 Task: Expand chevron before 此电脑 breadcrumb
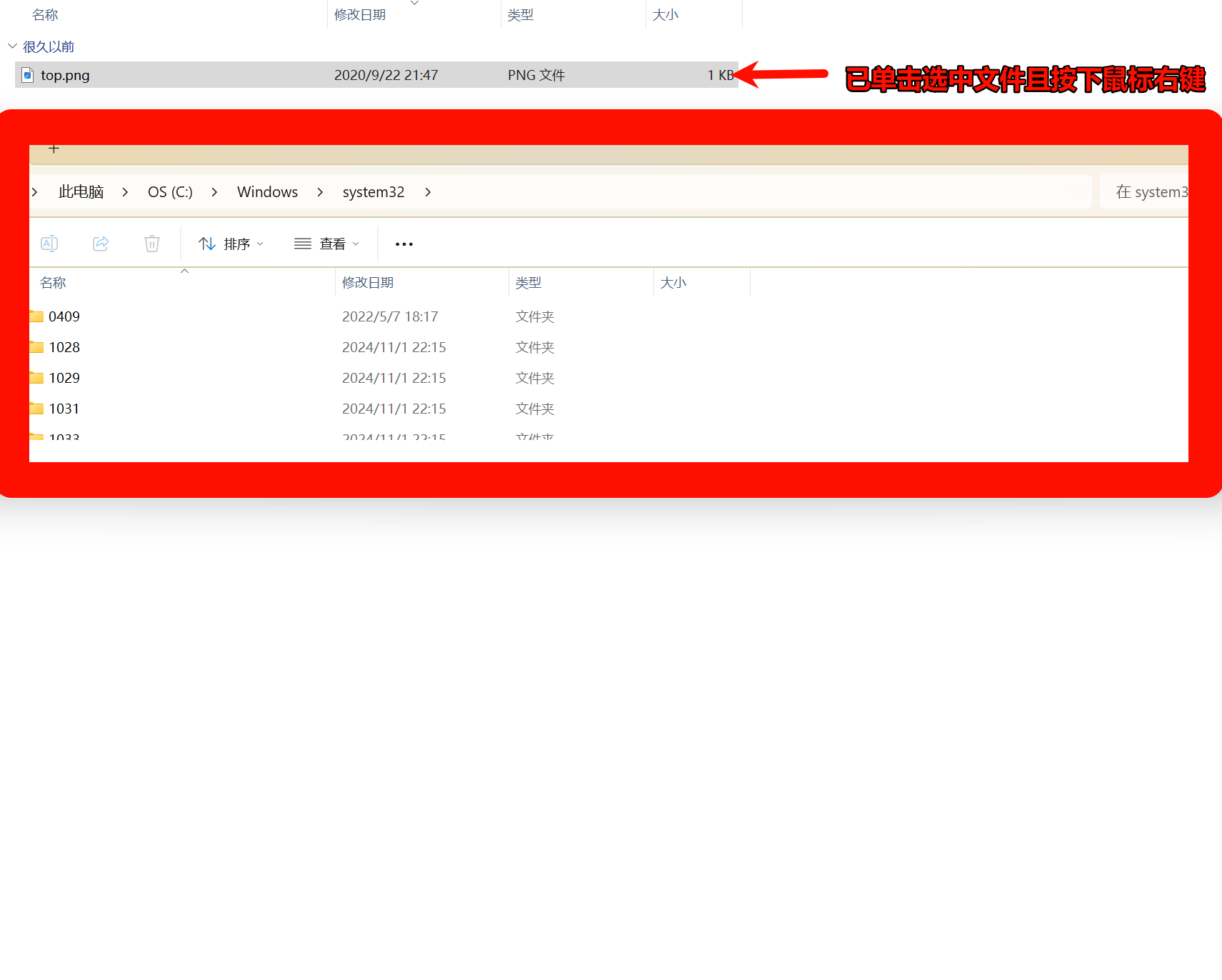tap(34, 192)
